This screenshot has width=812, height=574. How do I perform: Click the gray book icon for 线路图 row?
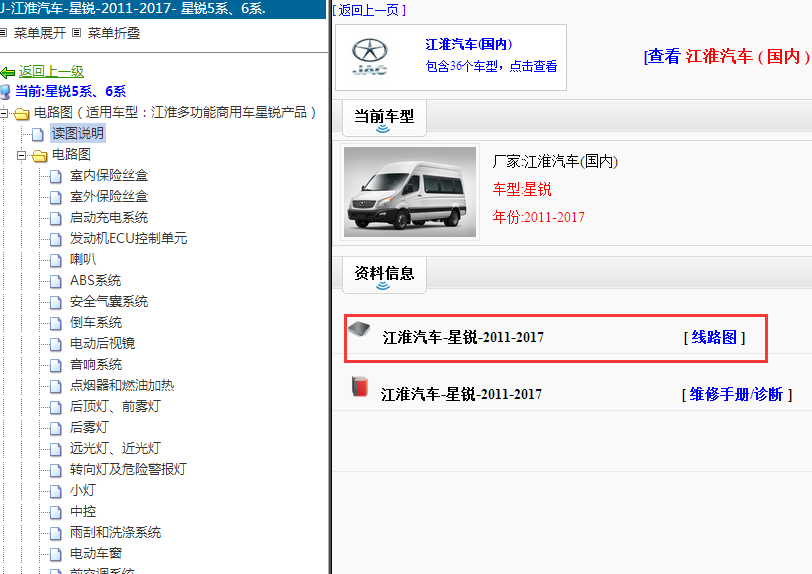coord(359,329)
